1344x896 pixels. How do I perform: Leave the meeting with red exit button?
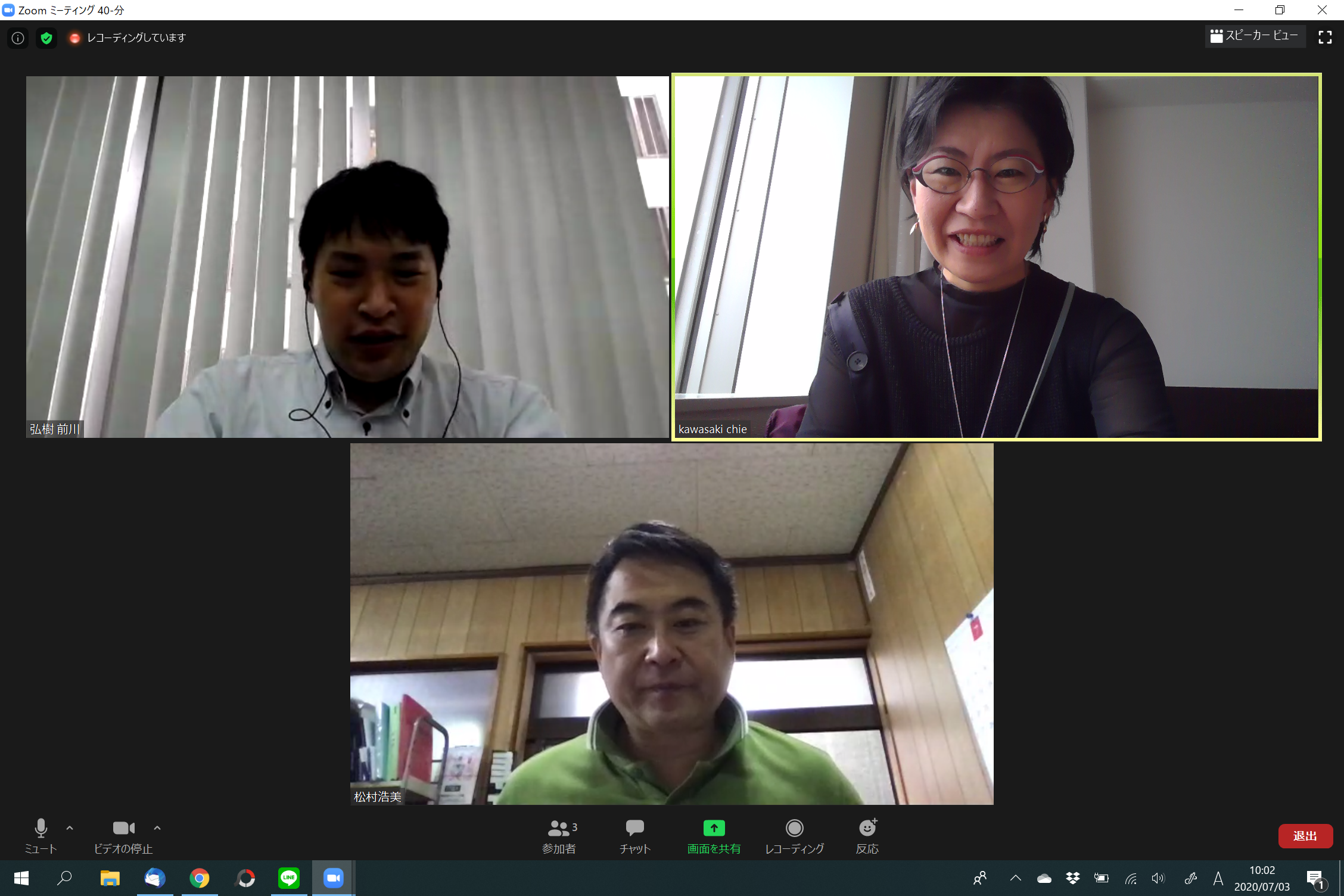[x=1305, y=836]
